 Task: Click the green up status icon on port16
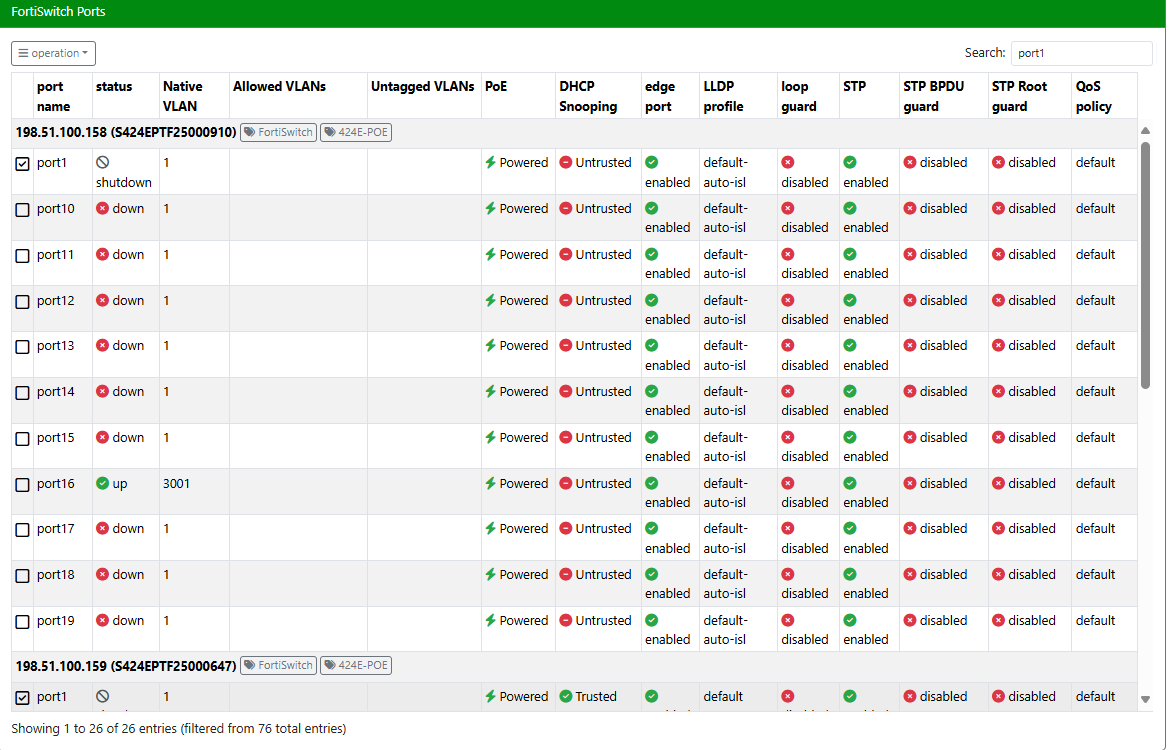tap(102, 484)
